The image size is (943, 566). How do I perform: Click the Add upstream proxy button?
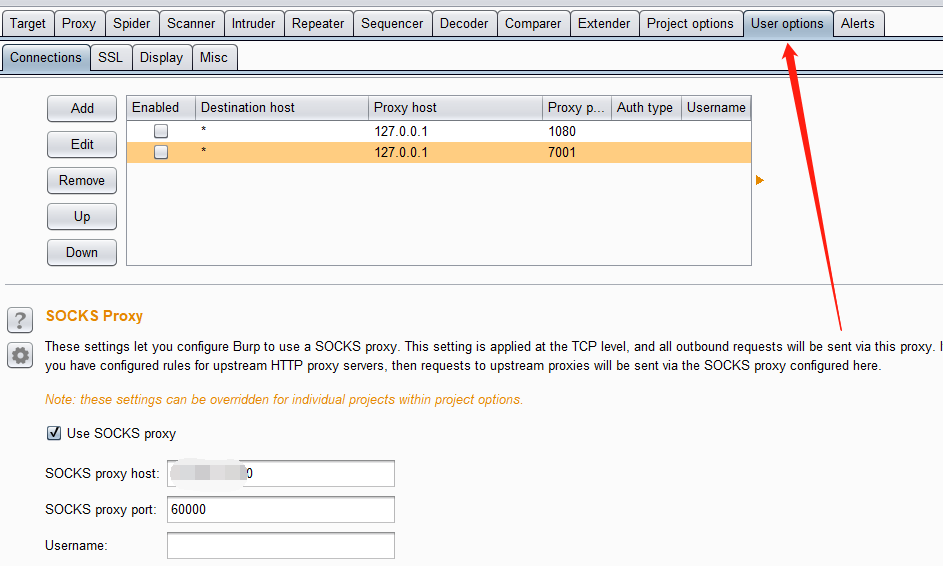point(82,108)
